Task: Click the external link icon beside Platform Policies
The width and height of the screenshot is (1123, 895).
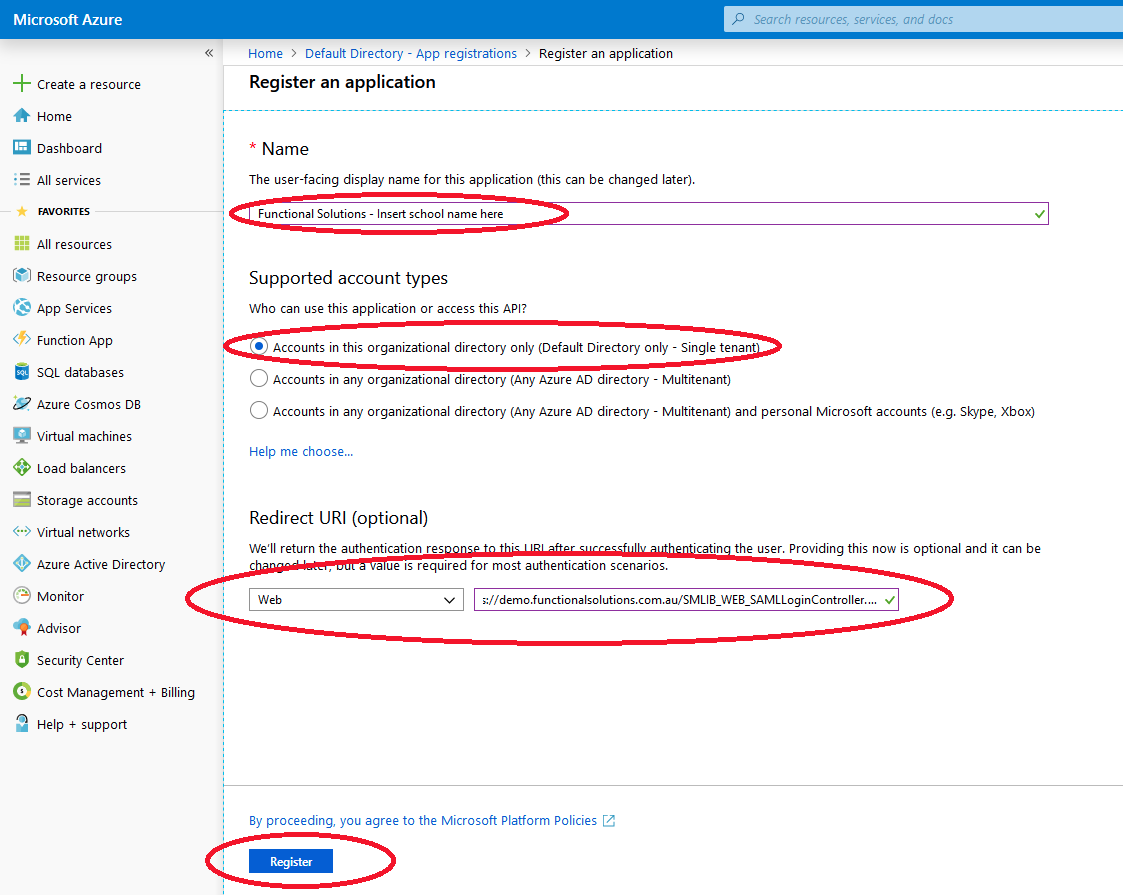Action: coord(609,821)
